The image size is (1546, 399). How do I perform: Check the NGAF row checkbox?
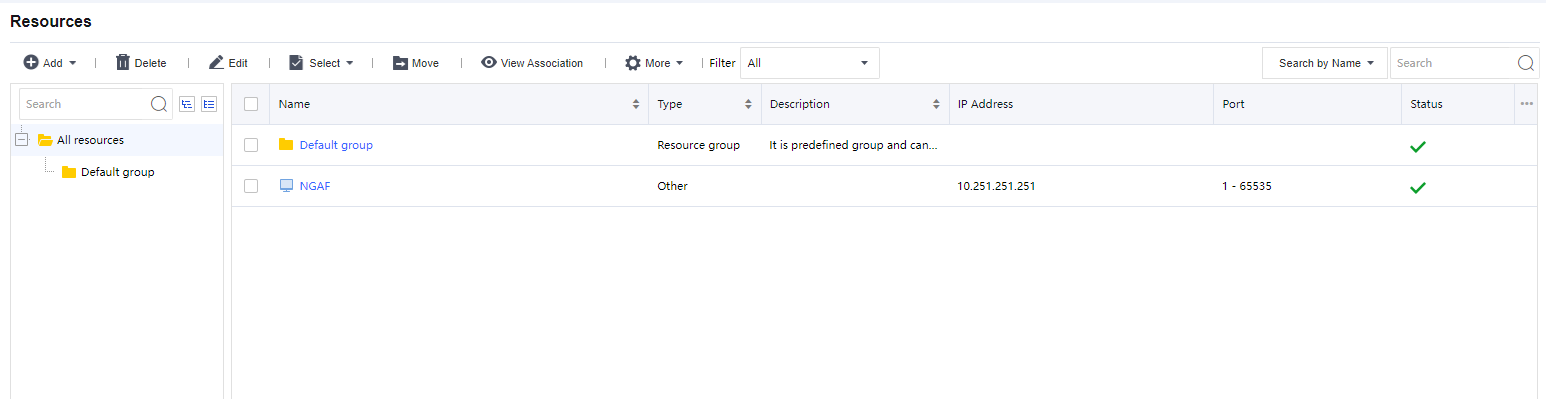pos(251,186)
